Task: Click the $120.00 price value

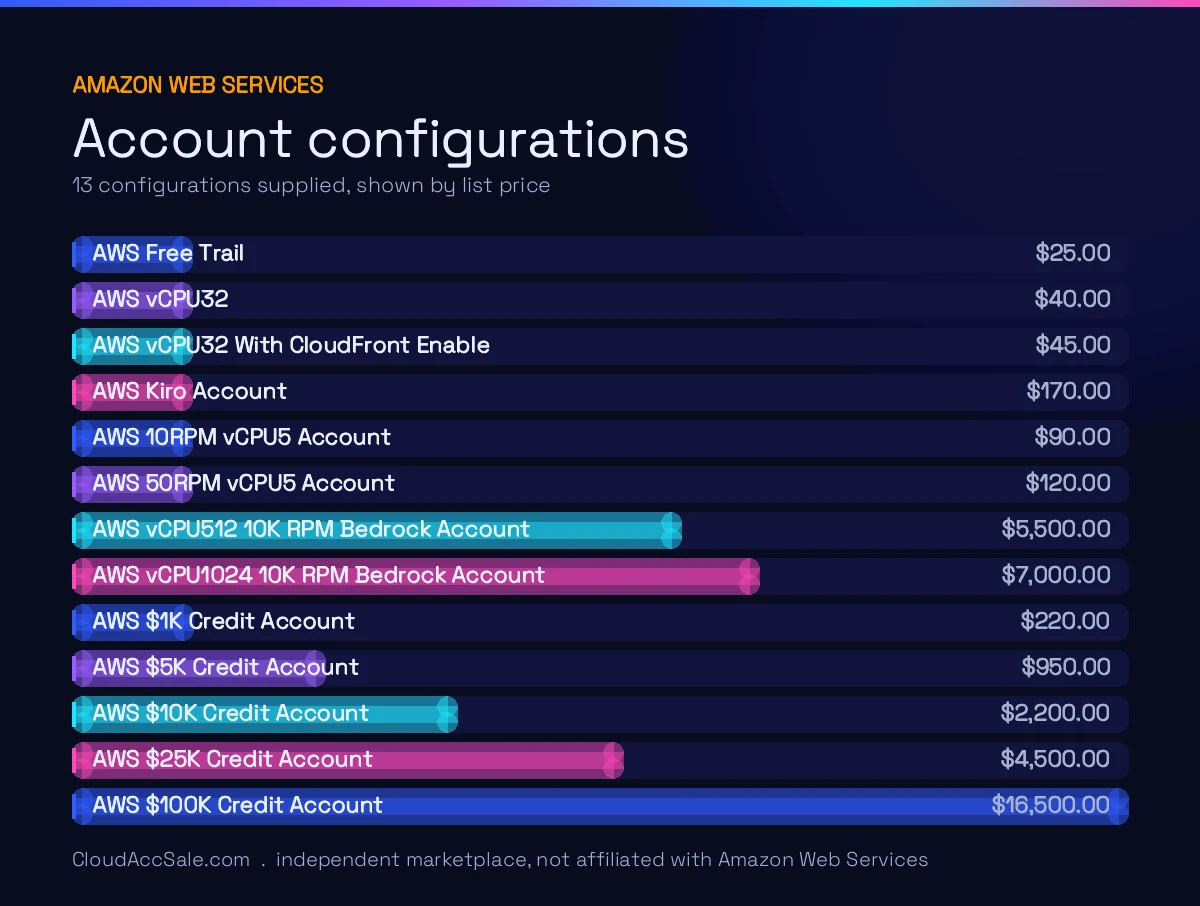Action: [1068, 483]
